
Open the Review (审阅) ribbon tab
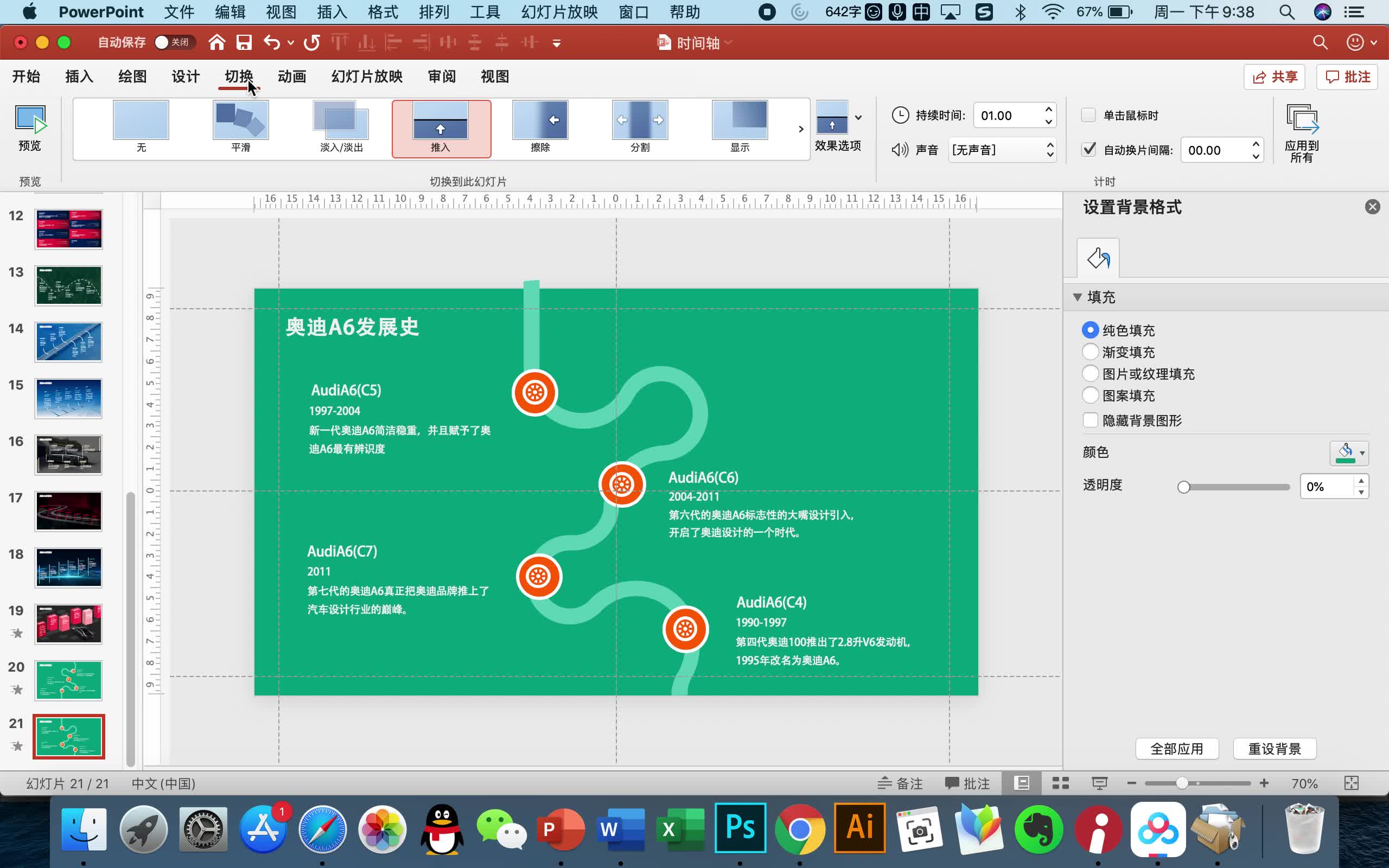442,76
